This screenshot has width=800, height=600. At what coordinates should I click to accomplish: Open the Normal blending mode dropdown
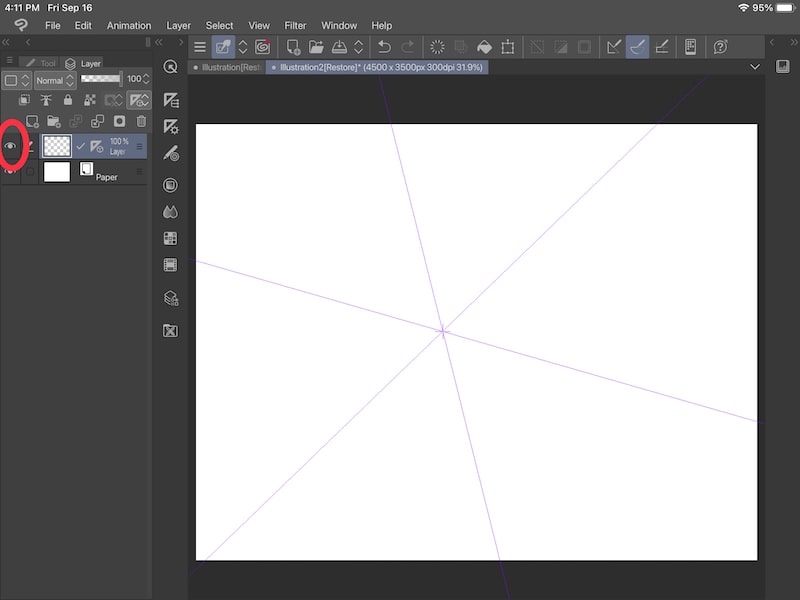53,80
